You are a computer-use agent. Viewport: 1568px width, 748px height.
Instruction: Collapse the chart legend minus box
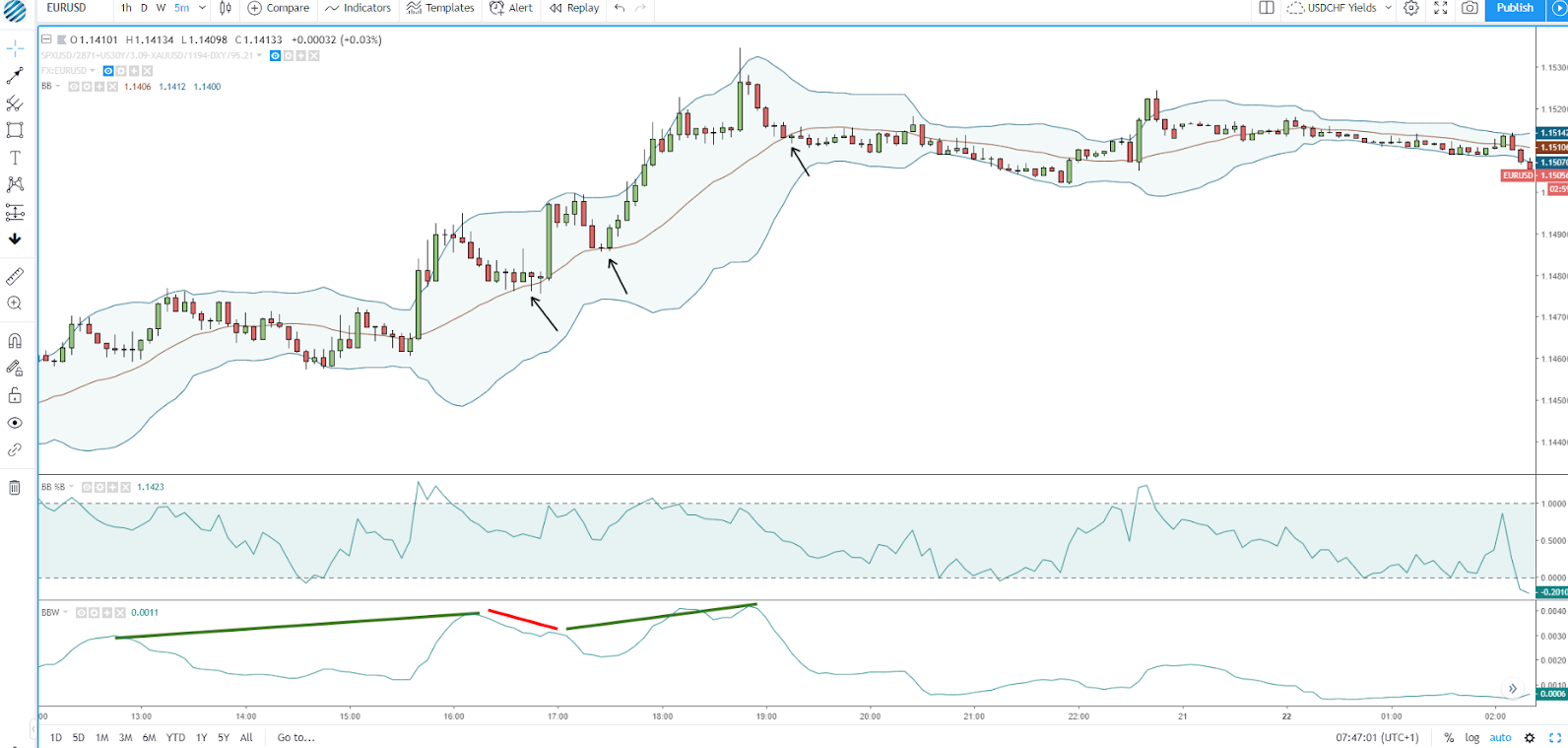(46, 39)
